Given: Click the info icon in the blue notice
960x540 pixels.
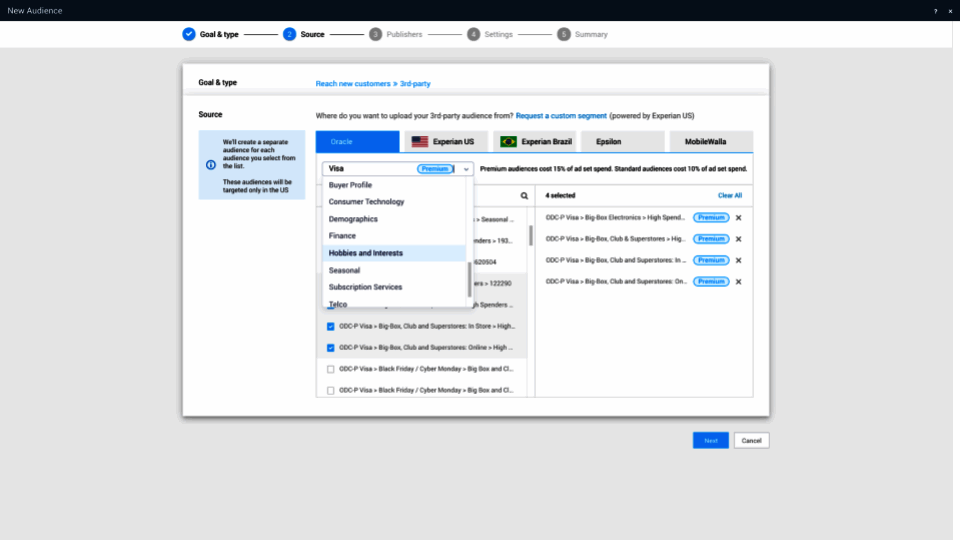Looking at the screenshot, I should click(211, 164).
